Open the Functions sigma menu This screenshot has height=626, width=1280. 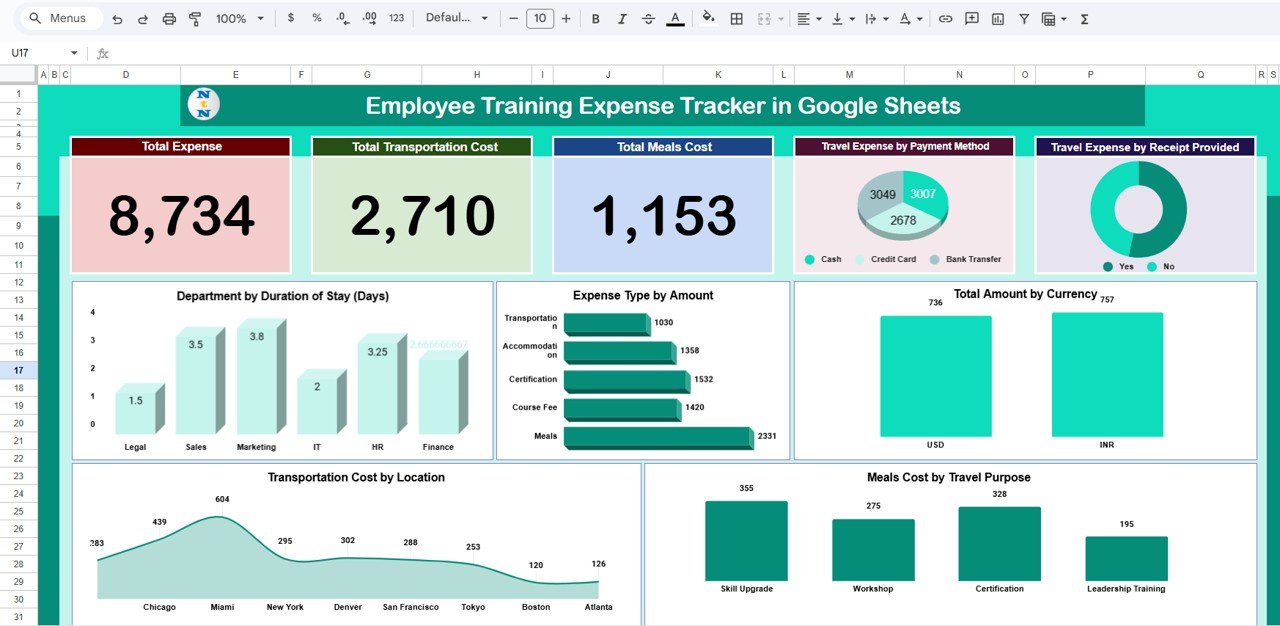(1083, 18)
